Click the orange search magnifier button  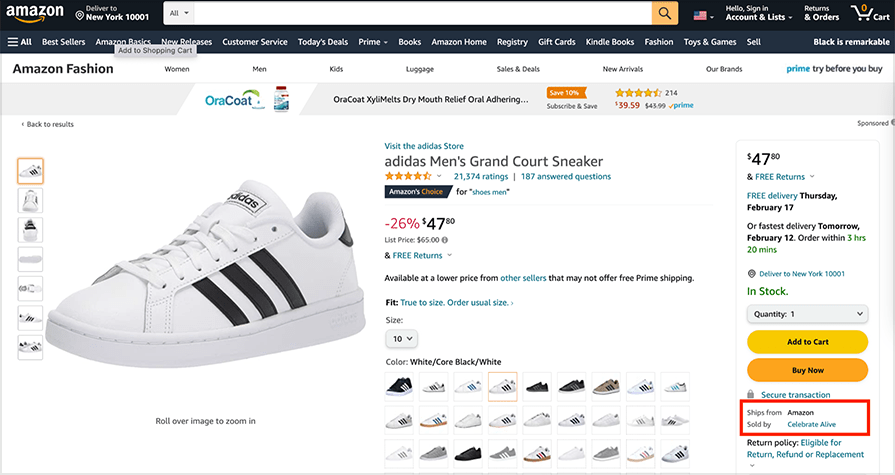click(665, 13)
